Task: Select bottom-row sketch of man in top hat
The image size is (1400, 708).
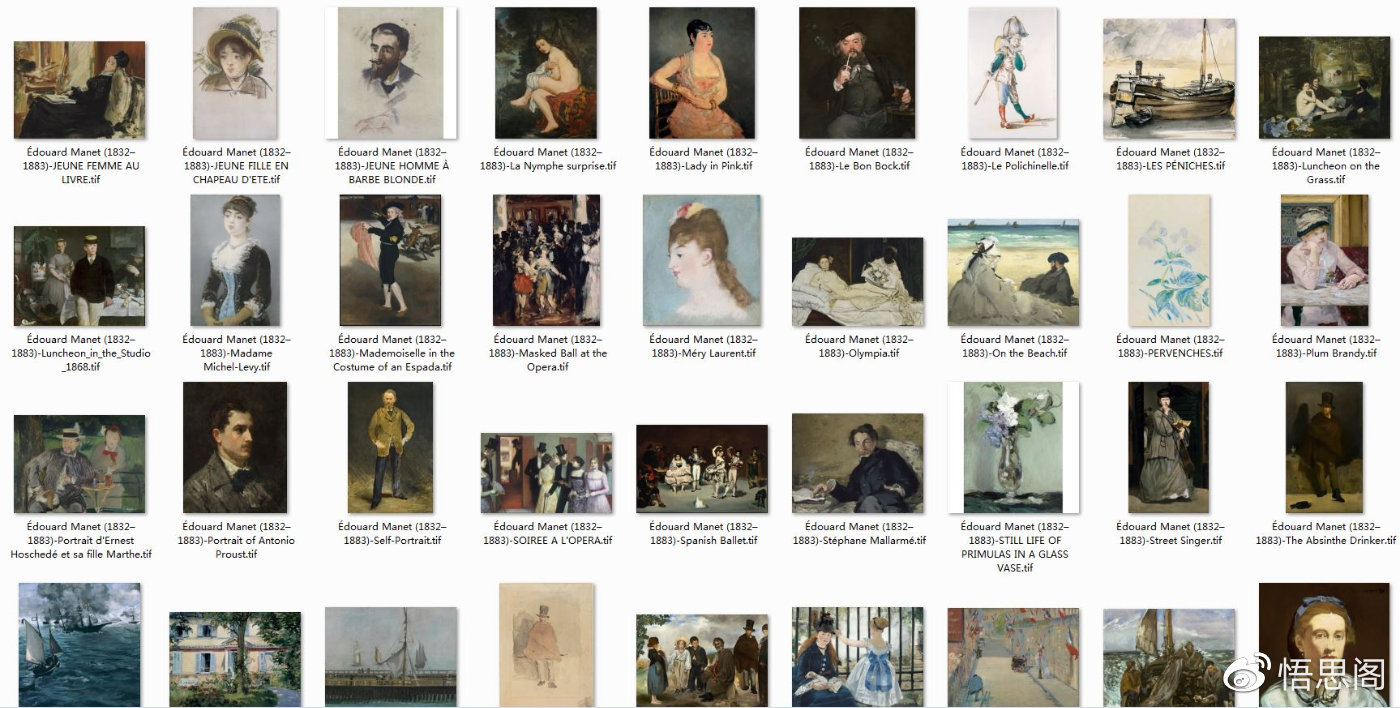Action: click(546, 645)
